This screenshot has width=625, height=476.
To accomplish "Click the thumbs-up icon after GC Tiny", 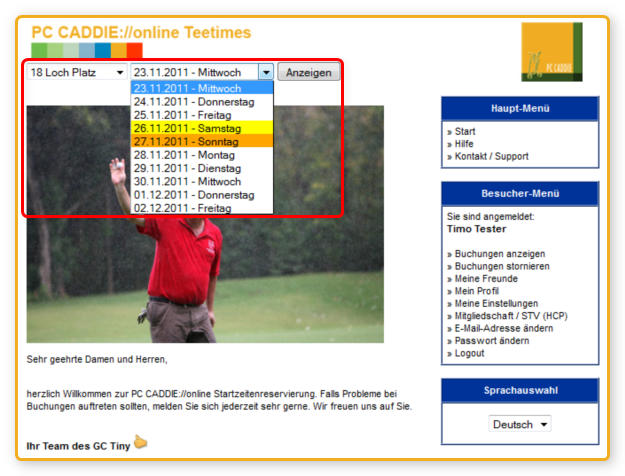I will point(141,441).
